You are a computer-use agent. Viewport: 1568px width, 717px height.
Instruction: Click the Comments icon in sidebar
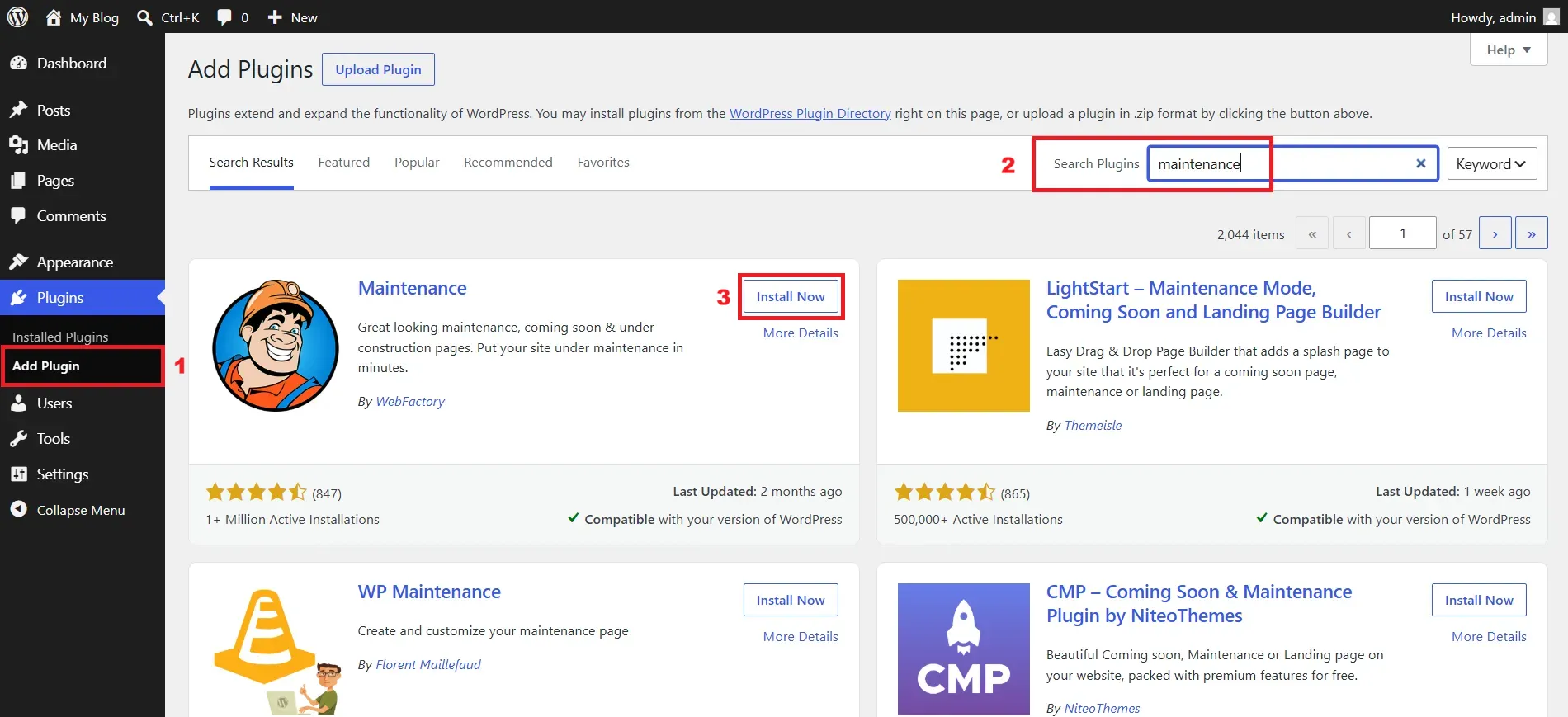(18, 216)
